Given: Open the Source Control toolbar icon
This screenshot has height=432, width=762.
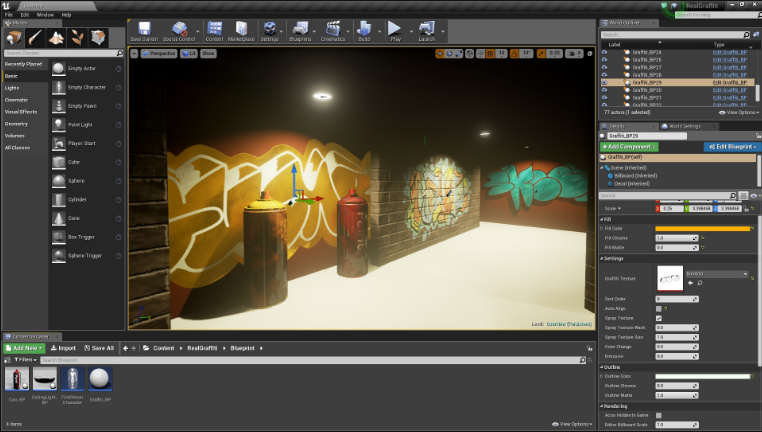Looking at the screenshot, I should [x=179, y=29].
